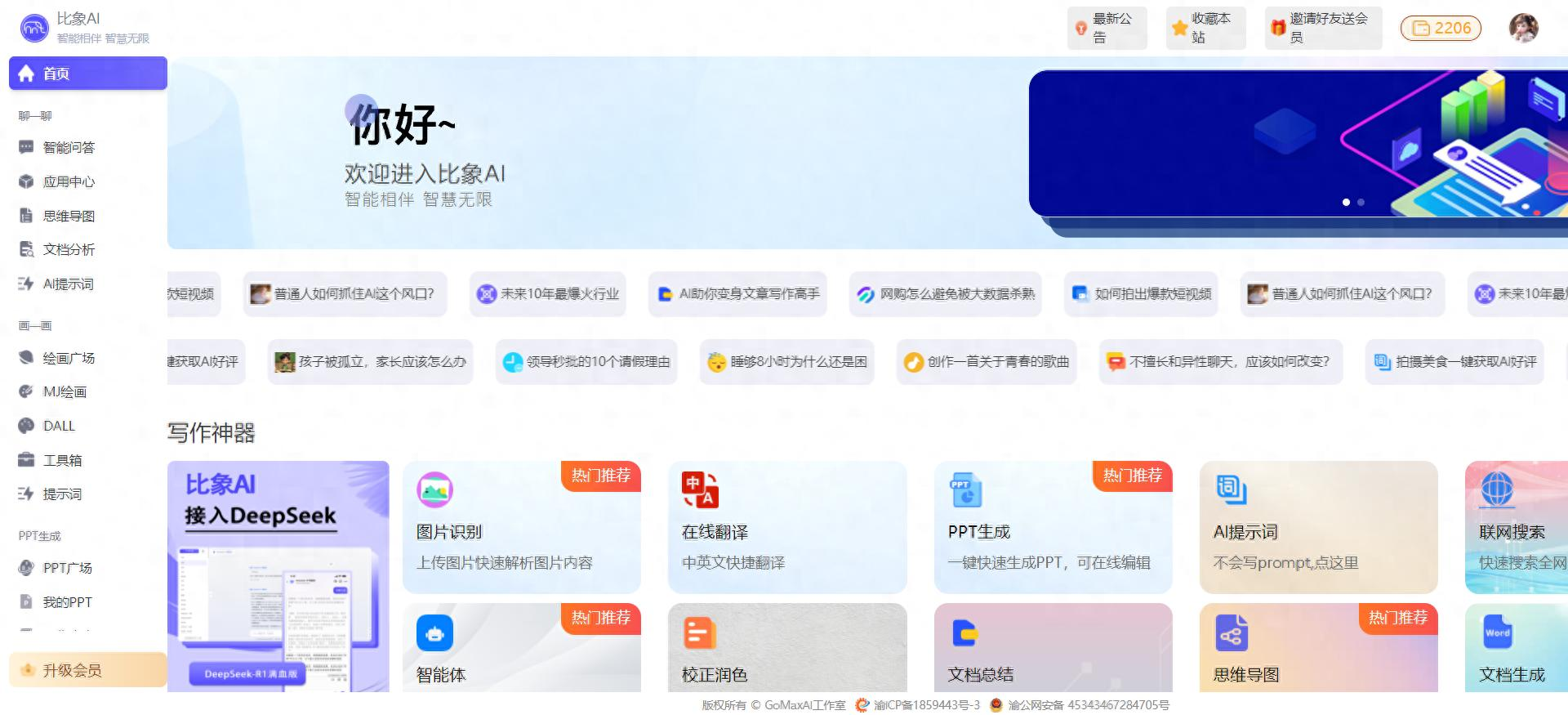This screenshot has height=715, width=1568.
Task: Click the 渝公网安备 footer link
Action: point(1089,705)
